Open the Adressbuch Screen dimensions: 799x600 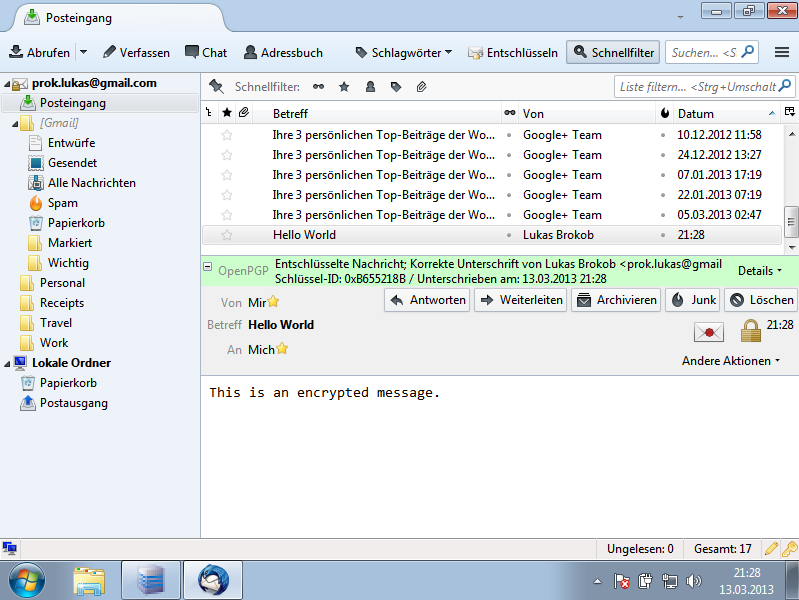[x=283, y=53]
